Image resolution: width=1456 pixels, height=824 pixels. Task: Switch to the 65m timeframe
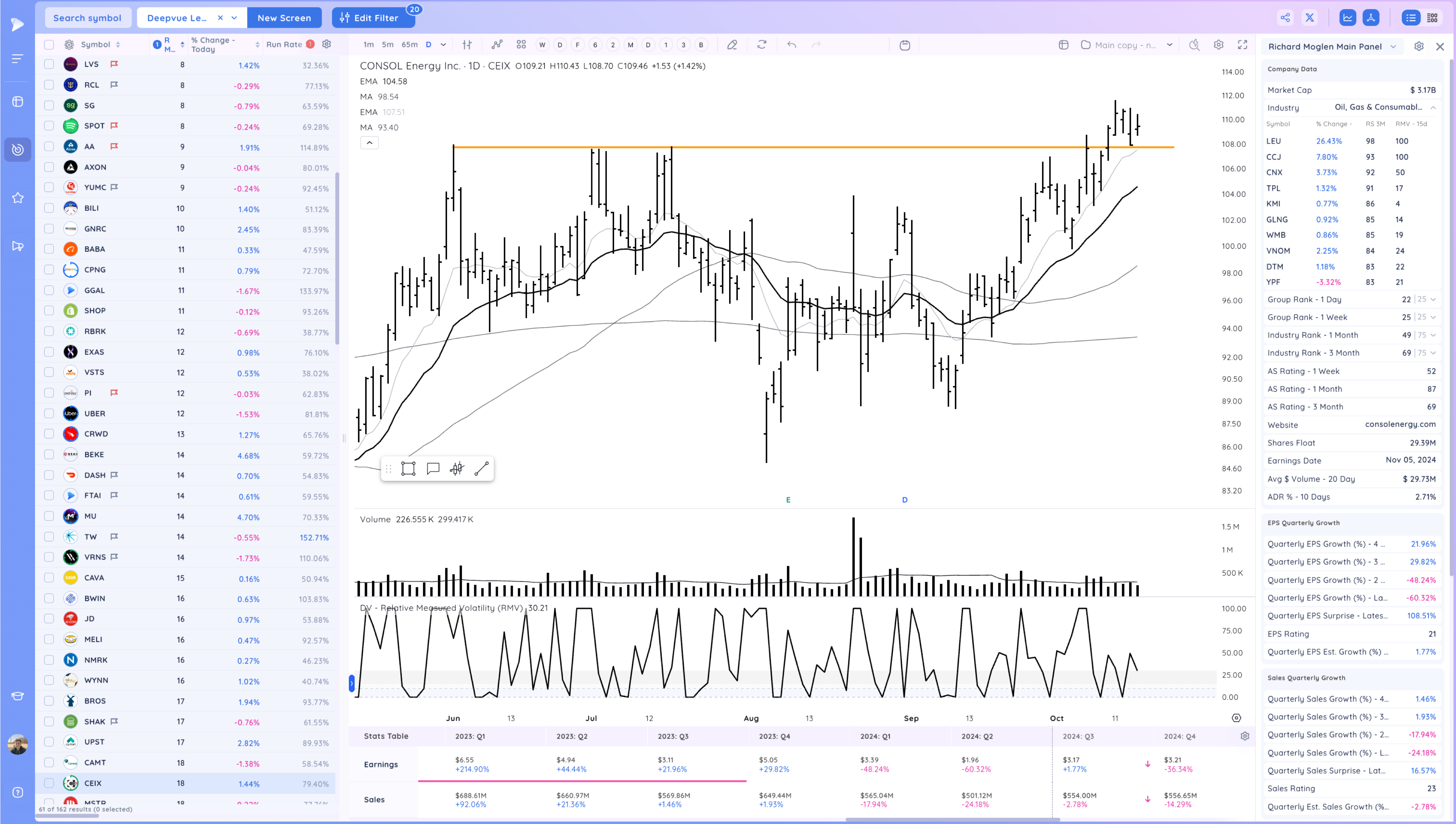point(409,45)
